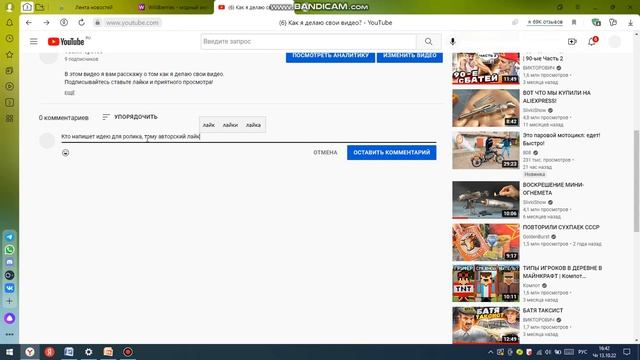Open Bandicam recorder on the taskbar
This screenshot has height=360, width=640.
pos(127,352)
